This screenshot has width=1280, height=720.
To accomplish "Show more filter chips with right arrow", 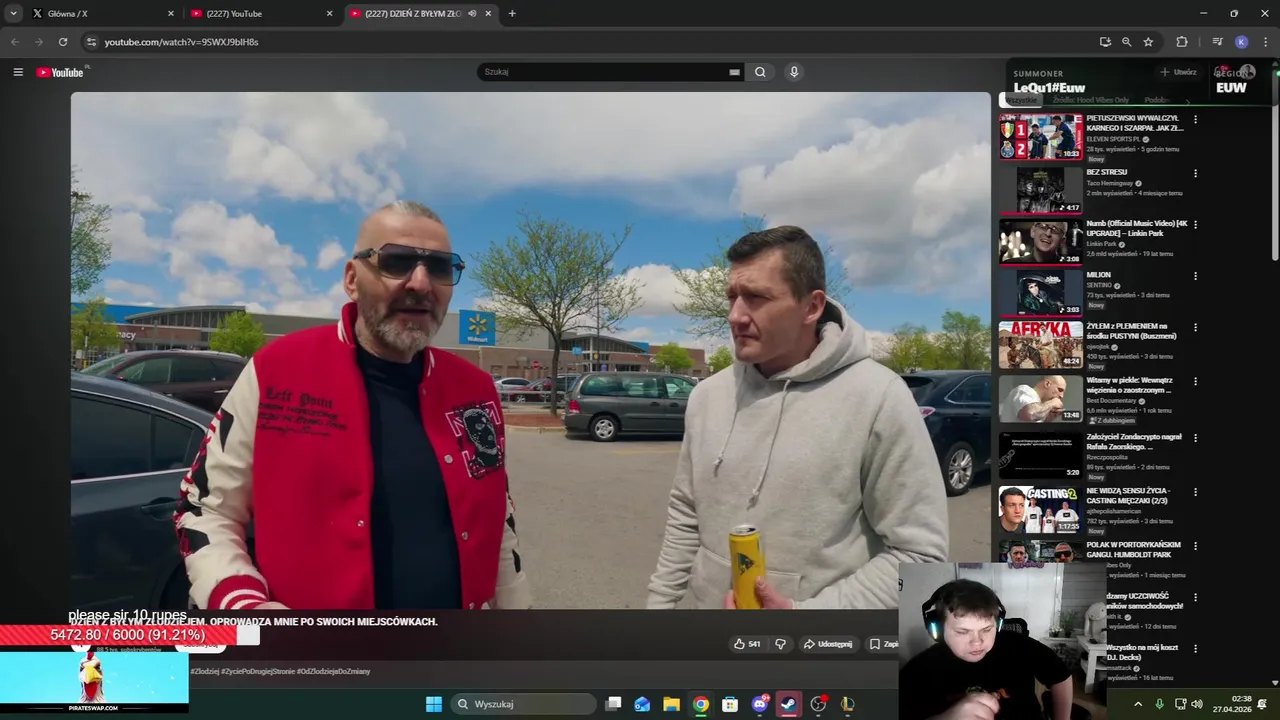I will pos(1188,101).
